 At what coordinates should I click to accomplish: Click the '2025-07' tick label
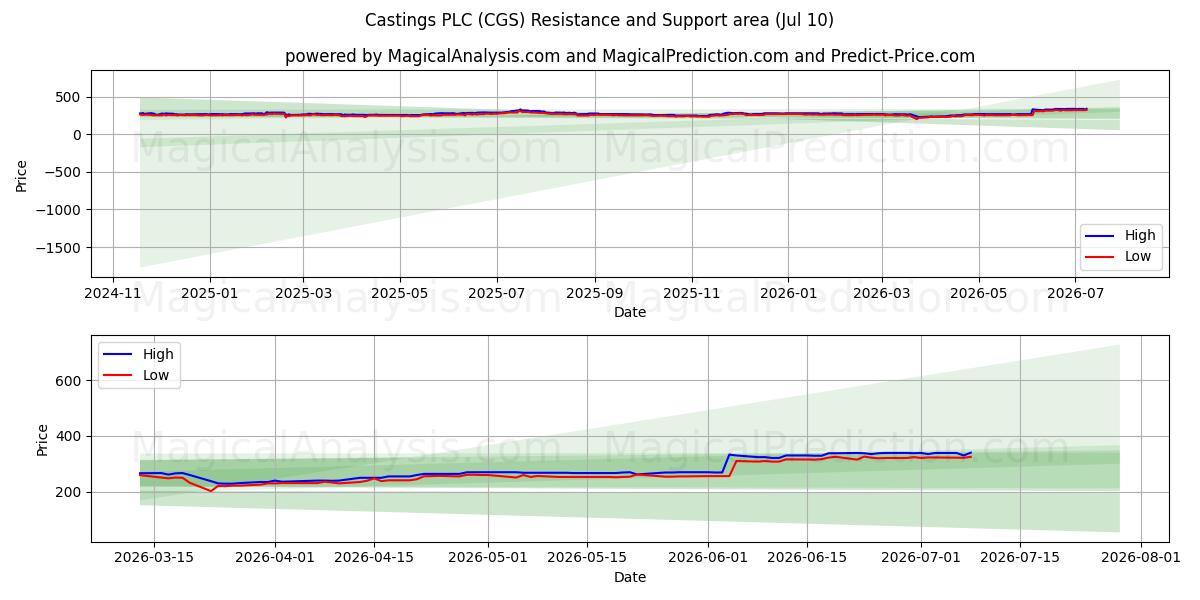(x=497, y=293)
